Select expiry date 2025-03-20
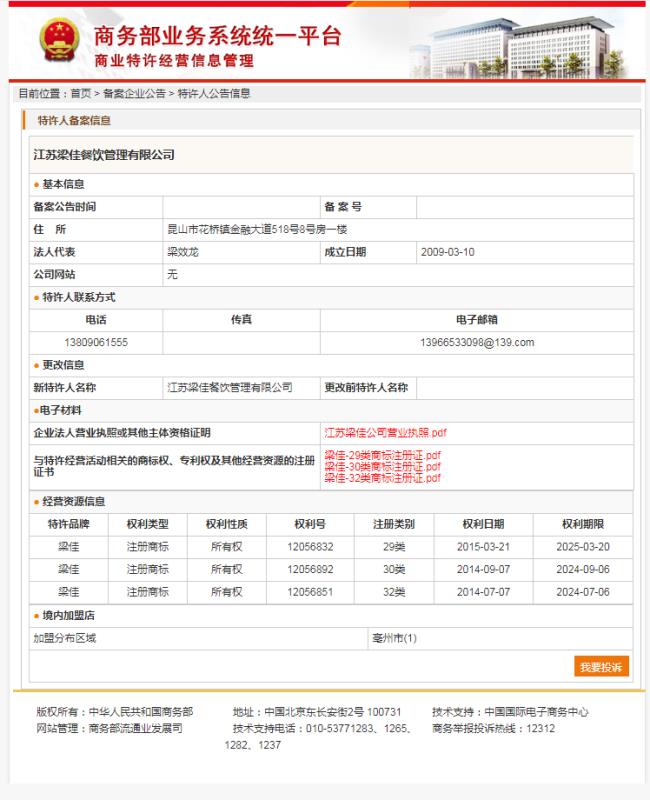 tap(583, 547)
